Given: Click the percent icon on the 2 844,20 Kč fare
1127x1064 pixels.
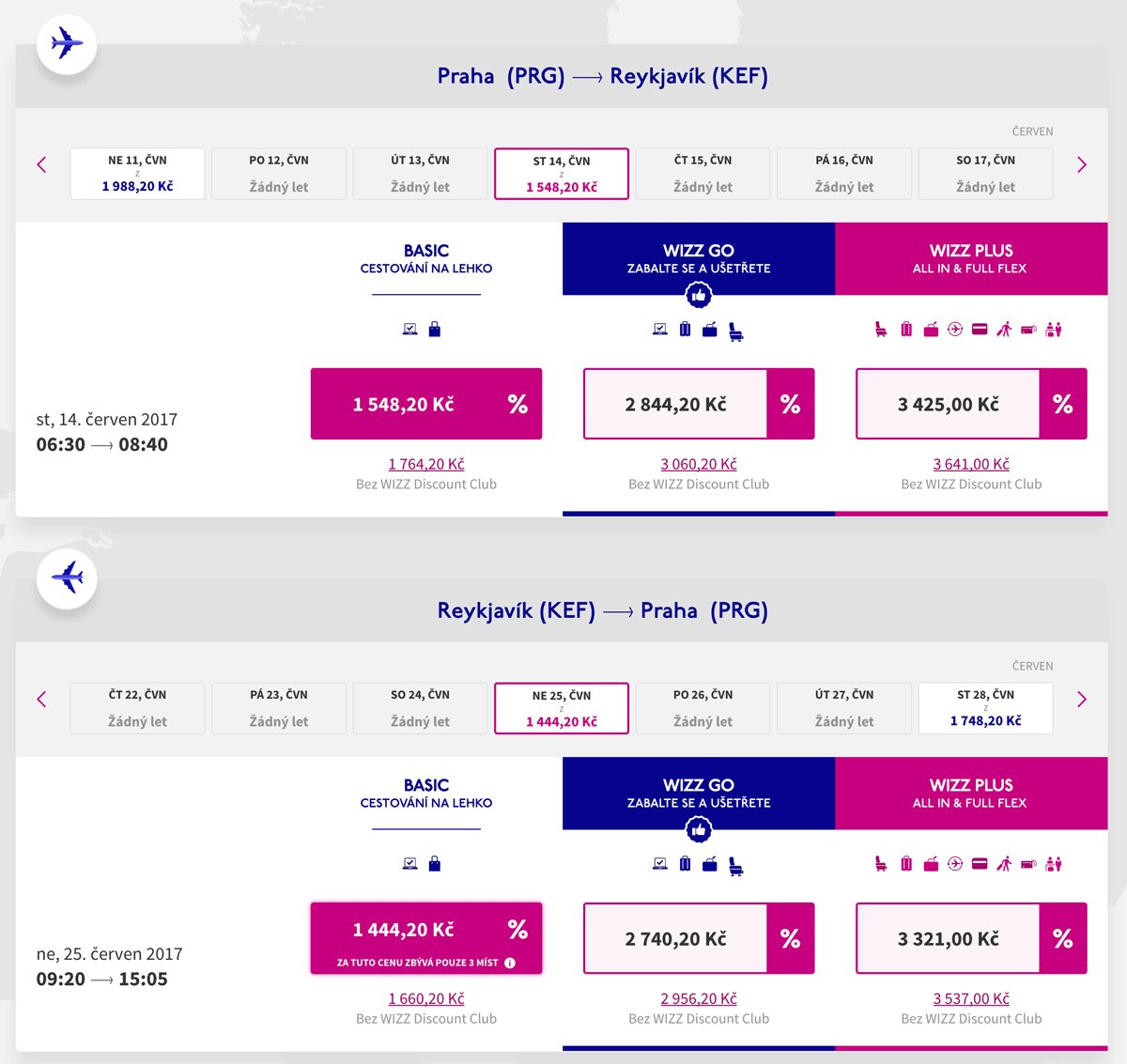Looking at the screenshot, I should click(x=790, y=405).
